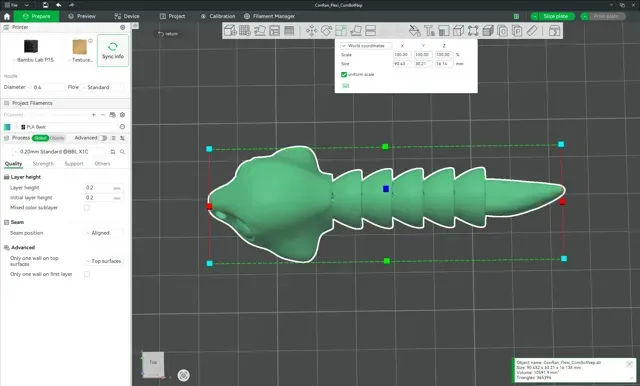Click the return button in viewport

click(168, 34)
